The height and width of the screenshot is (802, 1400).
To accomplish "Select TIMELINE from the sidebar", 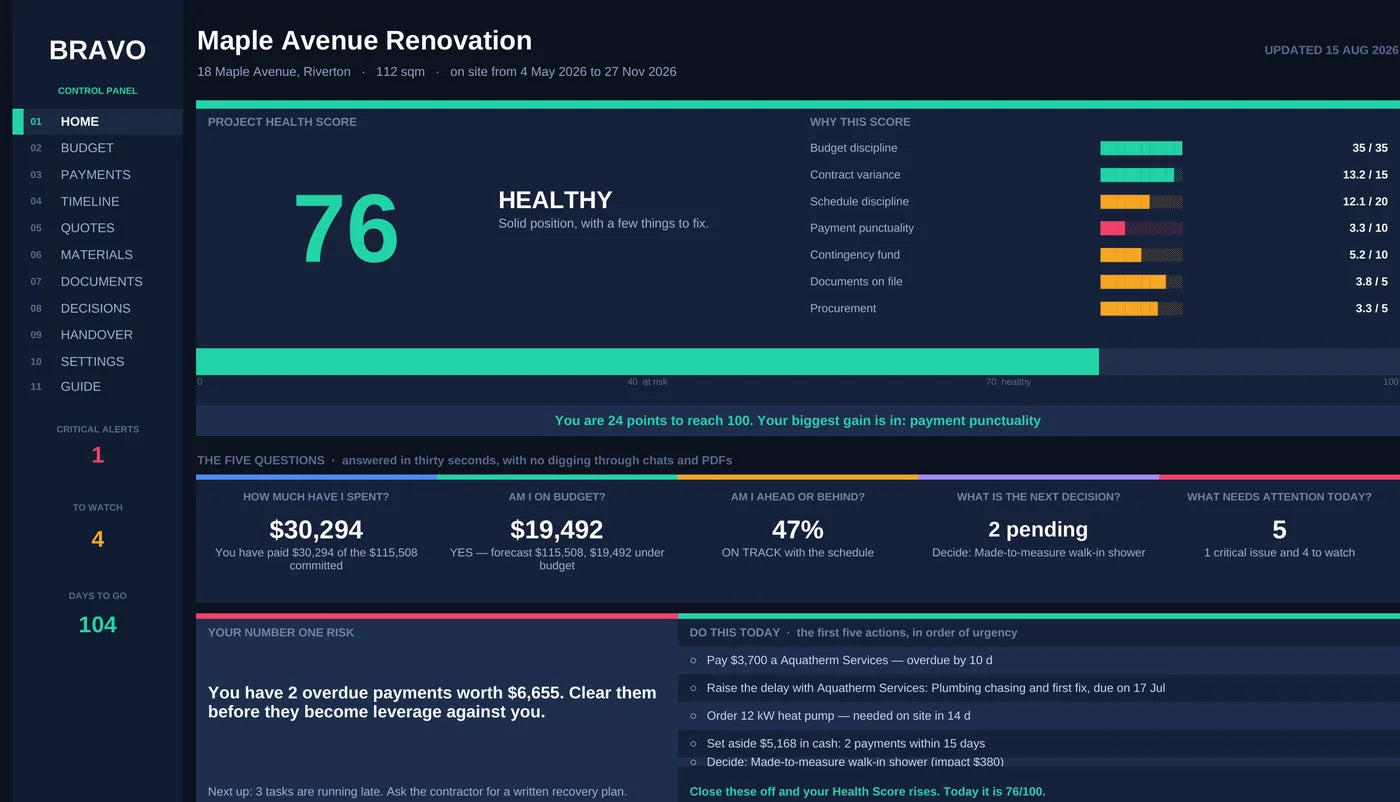I will pyautogui.click(x=97, y=202).
